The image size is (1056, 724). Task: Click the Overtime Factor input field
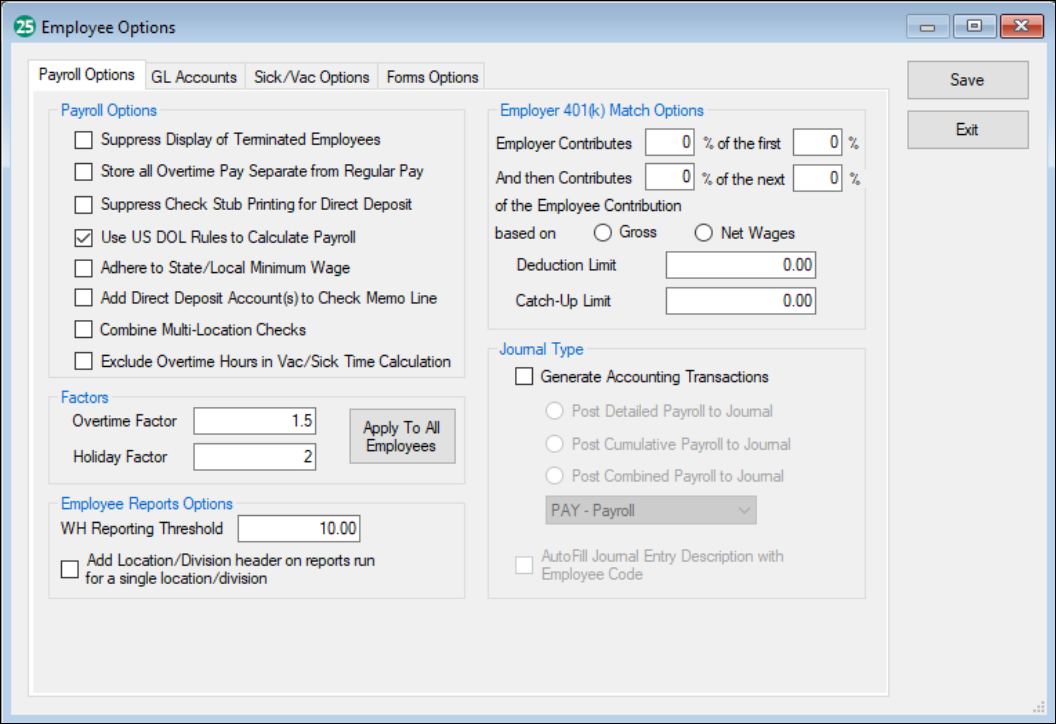click(254, 421)
